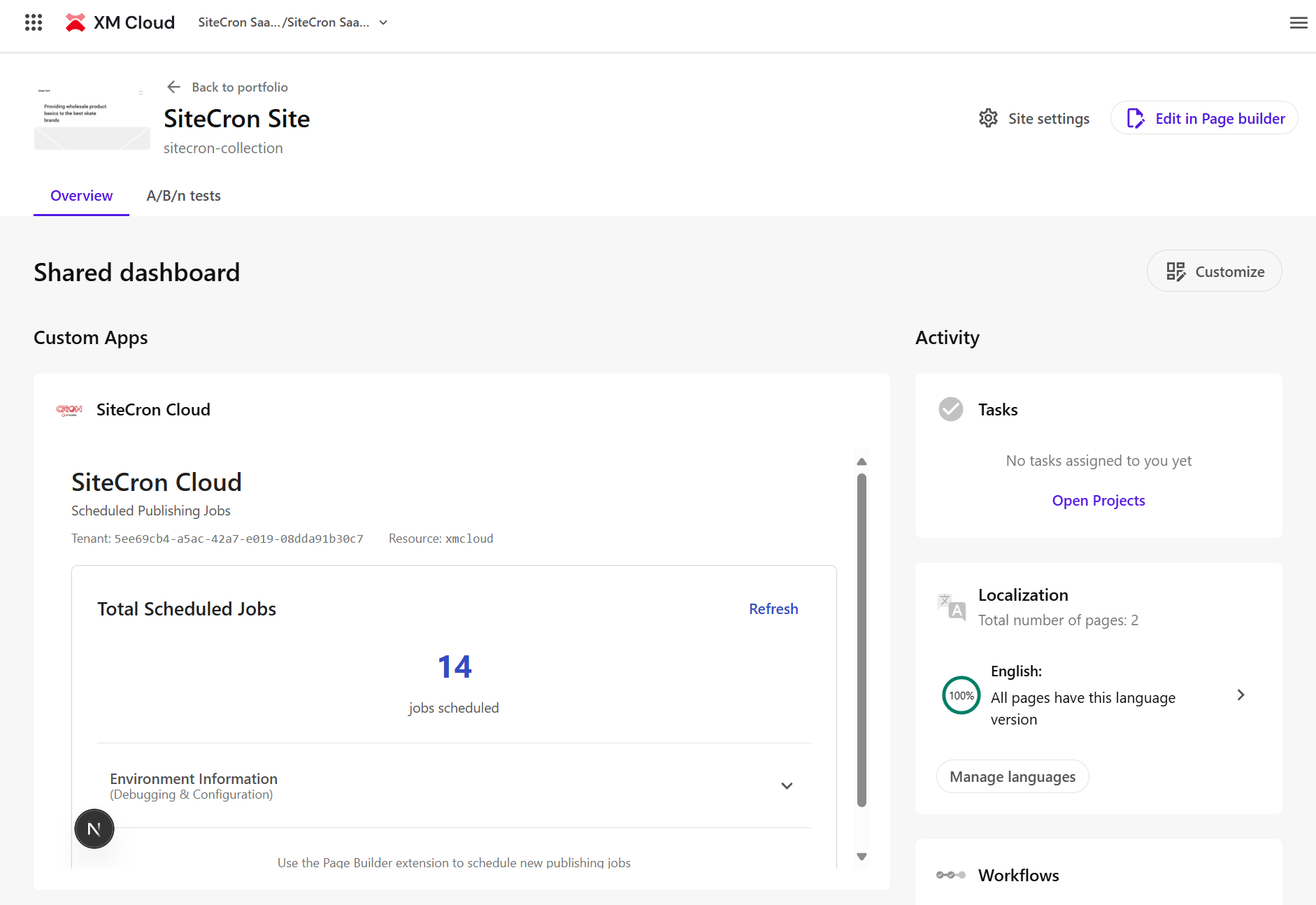Click the tenant ID 5ee69cb4-a5ac-42a7-e019-08dda91b30c7
1316x905 pixels.
pos(238,539)
